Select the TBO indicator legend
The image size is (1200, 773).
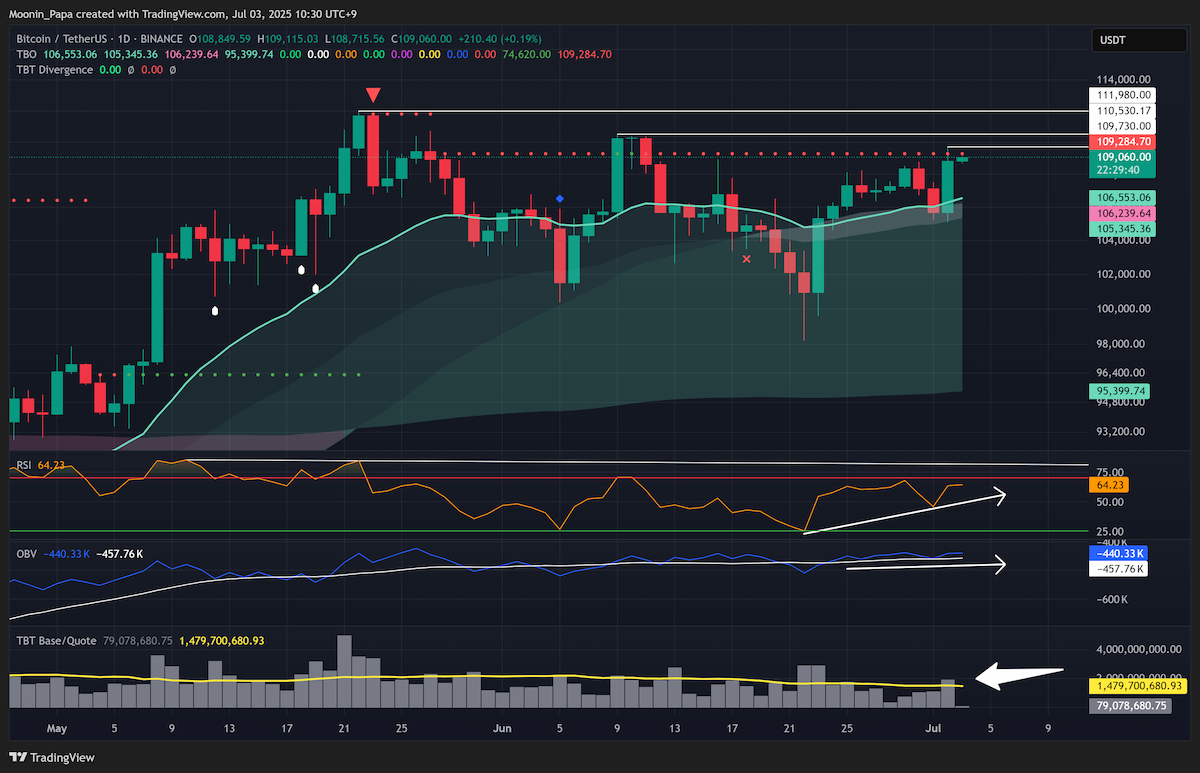28,54
